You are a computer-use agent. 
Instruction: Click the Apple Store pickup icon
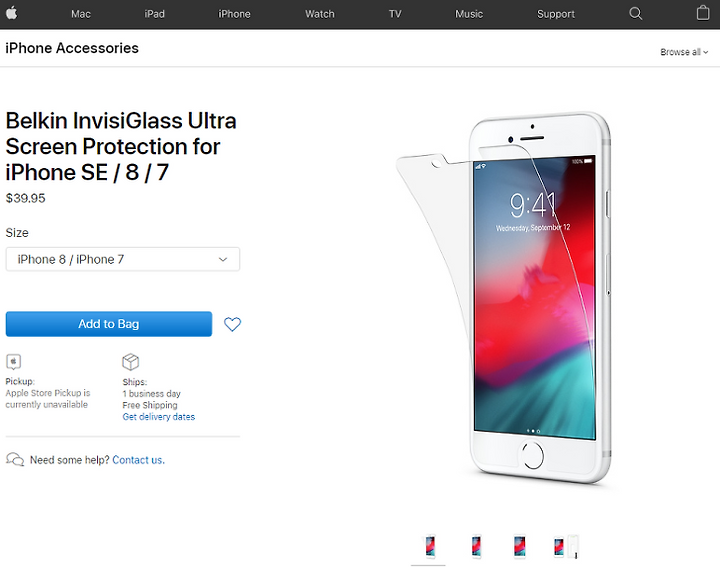click(x=14, y=362)
